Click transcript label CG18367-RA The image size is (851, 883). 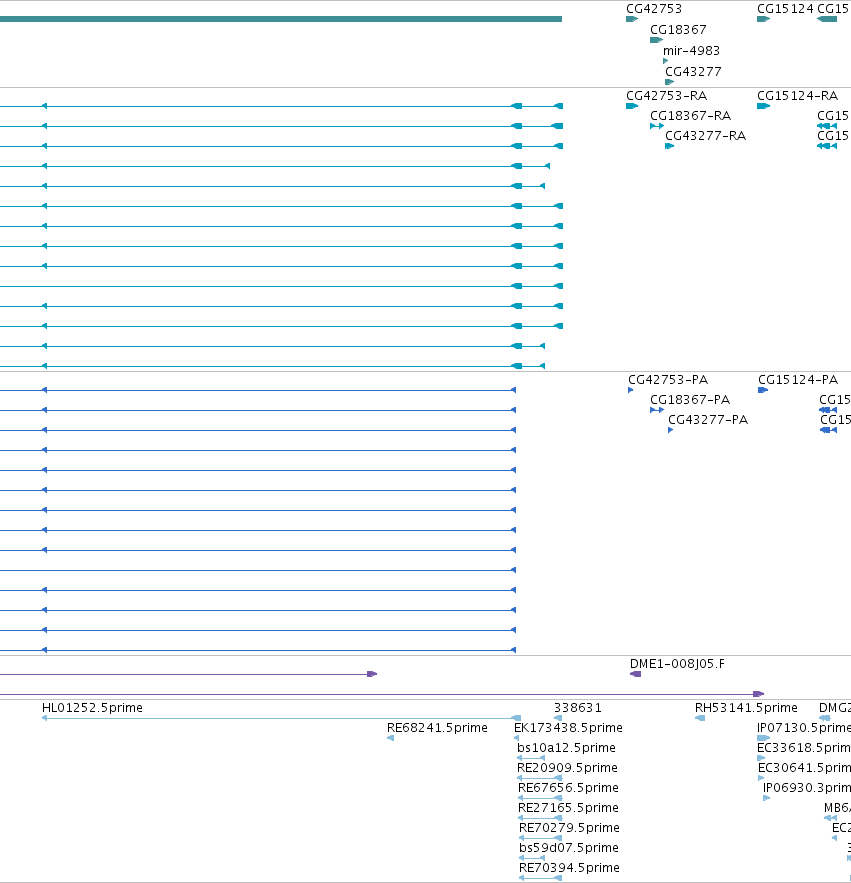pos(690,115)
